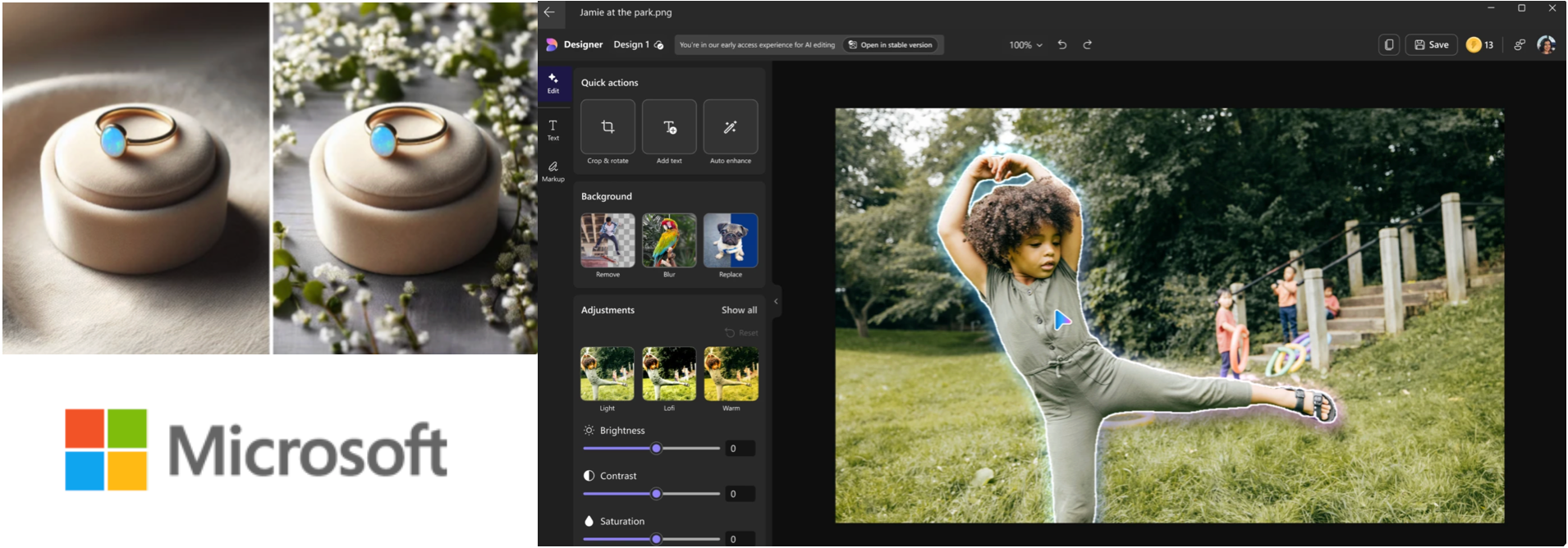Image resolution: width=1568 pixels, height=548 pixels.
Task: Apply the Light filter preset
Action: point(607,374)
